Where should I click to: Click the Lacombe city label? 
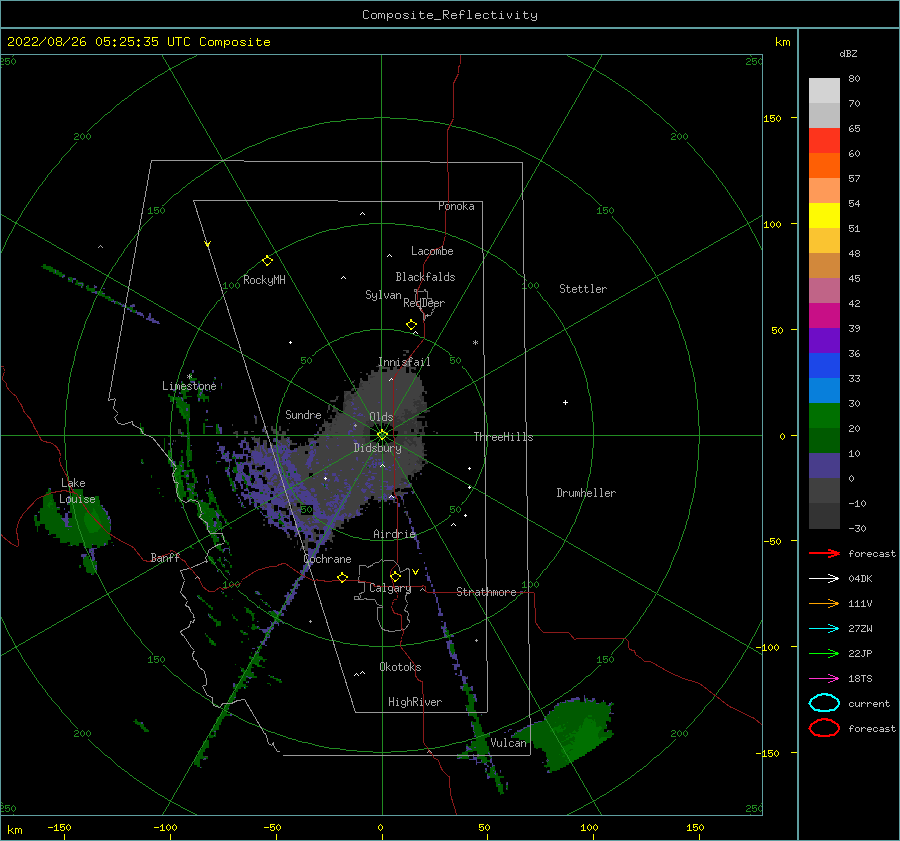click(432, 251)
